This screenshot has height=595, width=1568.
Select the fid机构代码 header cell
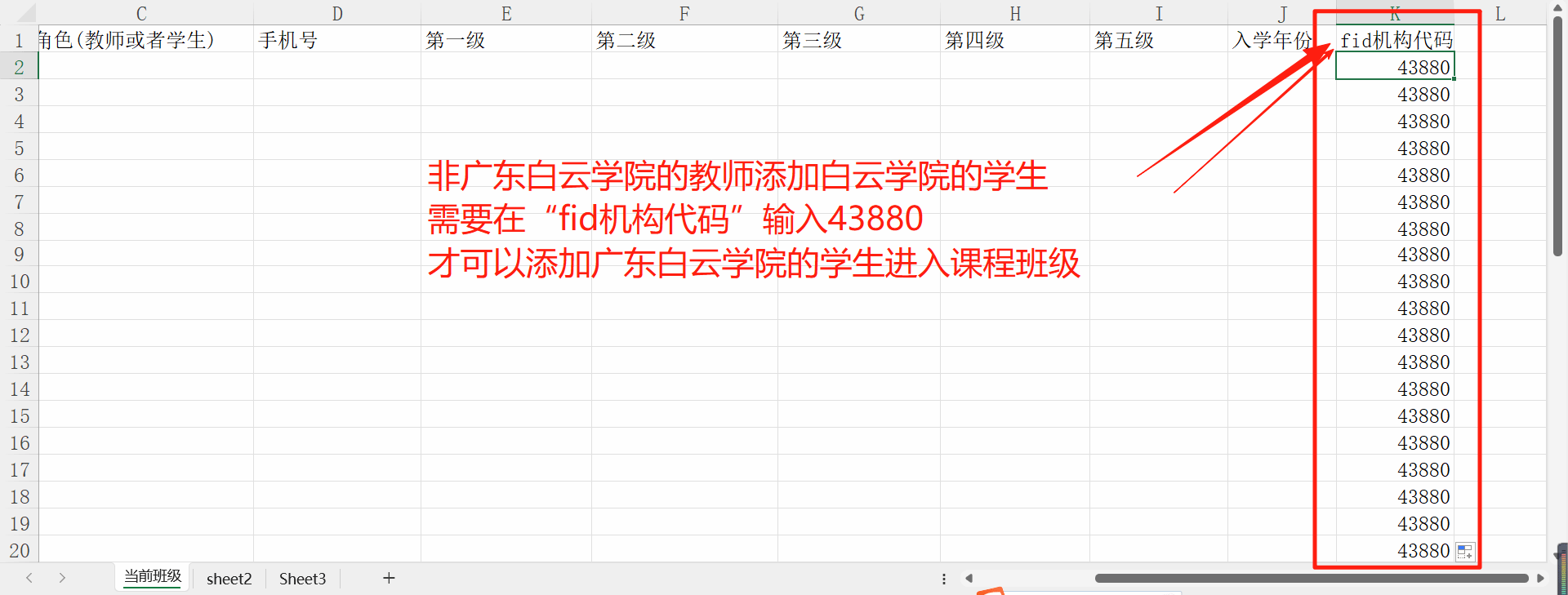(x=1395, y=40)
